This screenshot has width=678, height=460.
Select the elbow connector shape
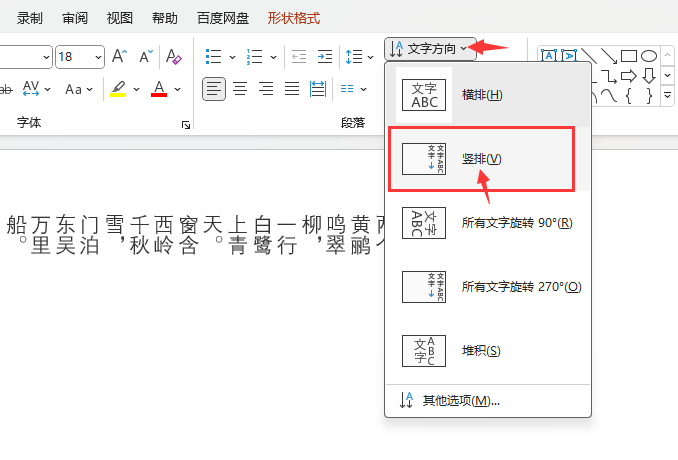pyautogui.click(x=609, y=76)
